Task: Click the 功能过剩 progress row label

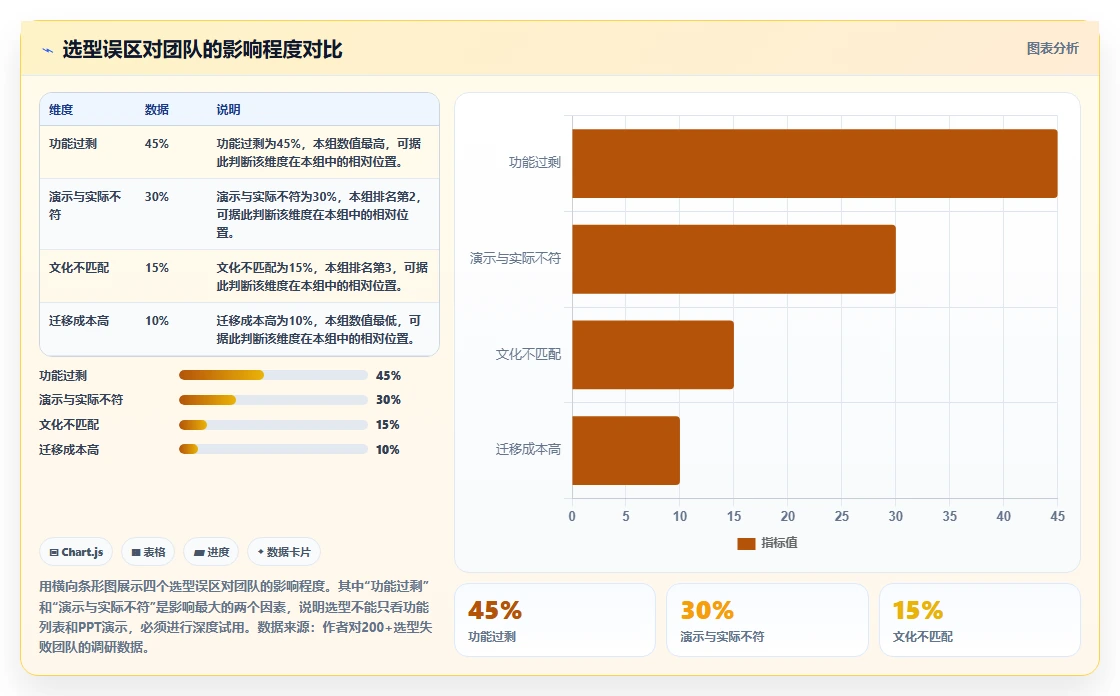Action: [x=63, y=376]
